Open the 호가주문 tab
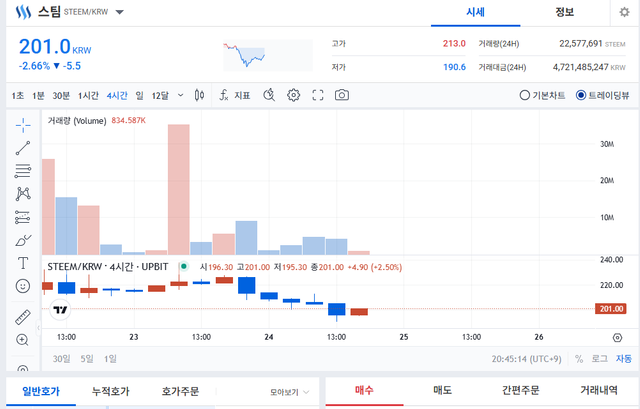The width and height of the screenshot is (640, 409). (180, 391)
